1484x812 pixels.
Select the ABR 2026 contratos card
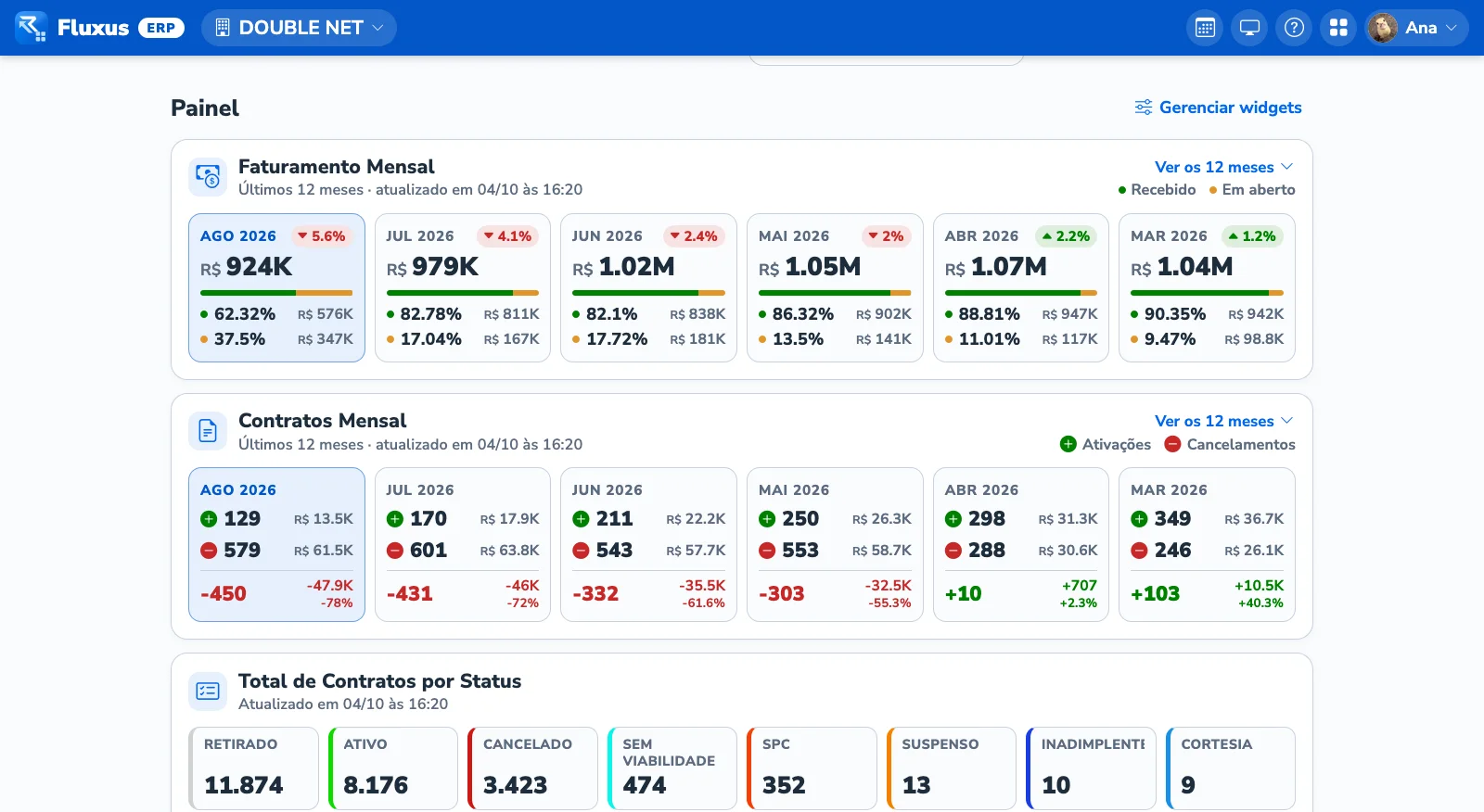pos(1021,544)
